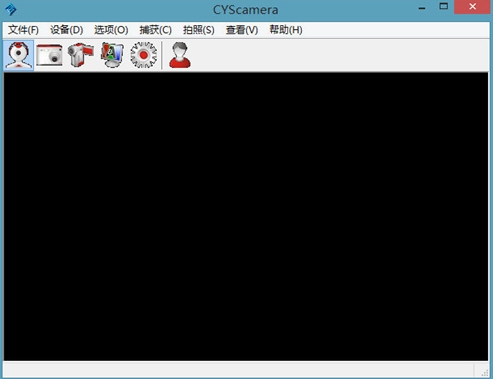Image resolution: width=493 pixels, height=379 pixels.
Task: Open the 选项(O) menu
Action: [111, 30]
